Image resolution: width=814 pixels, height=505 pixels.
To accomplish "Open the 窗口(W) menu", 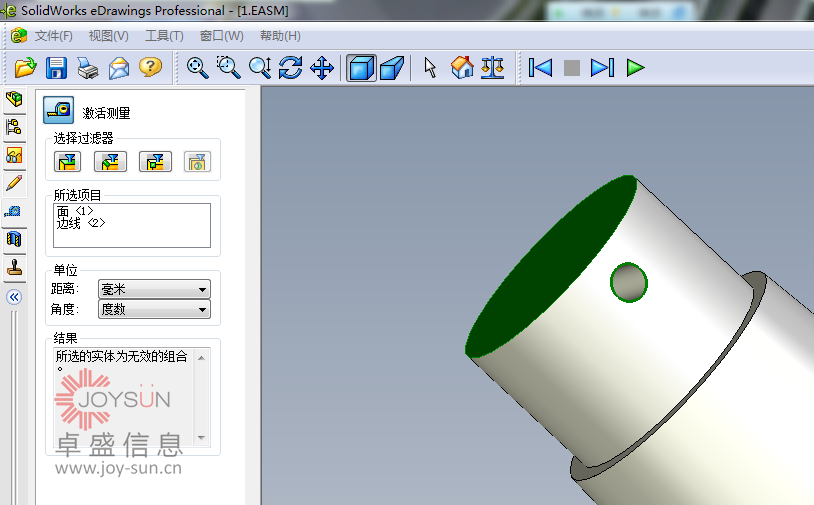I will coord(222,36).
